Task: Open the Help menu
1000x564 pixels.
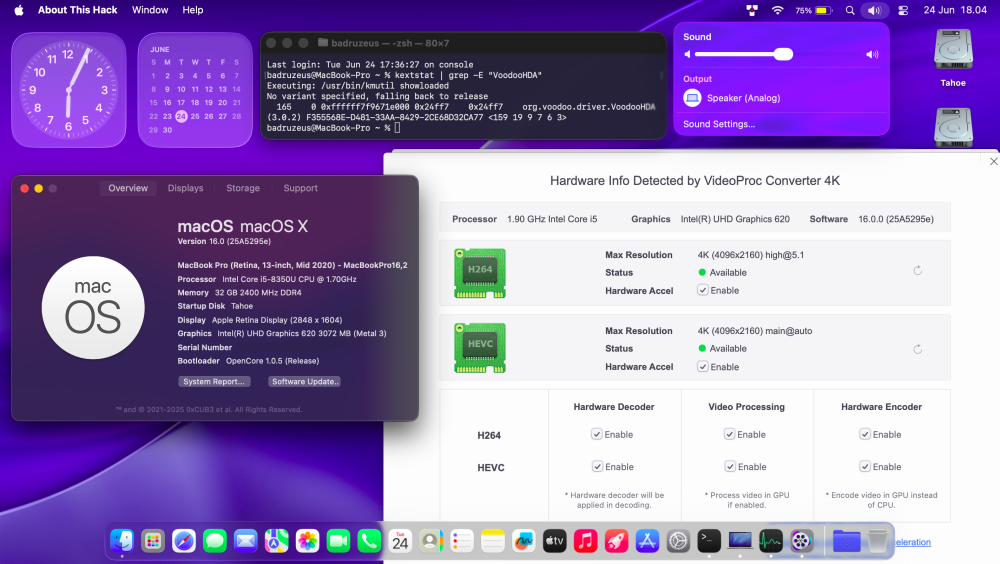Action: tap(193, 10)
